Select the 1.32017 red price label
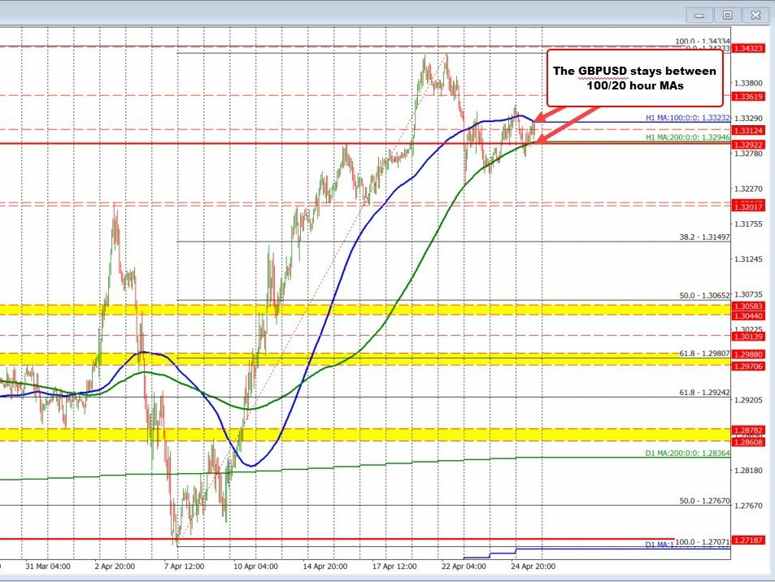 coord(748,206)
